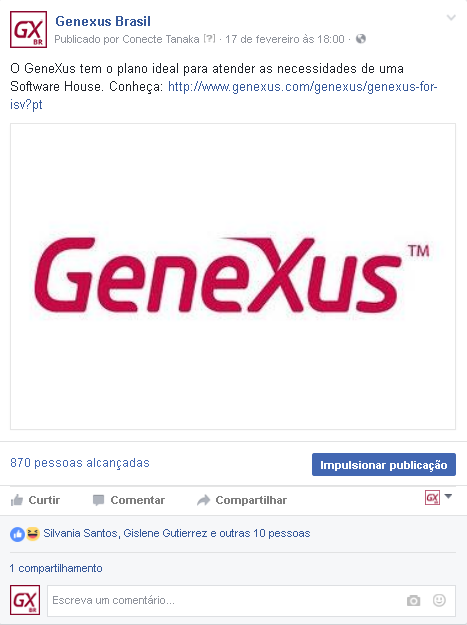Click the globe public visibility icon
467x625 pixels.
click(361, 39)
